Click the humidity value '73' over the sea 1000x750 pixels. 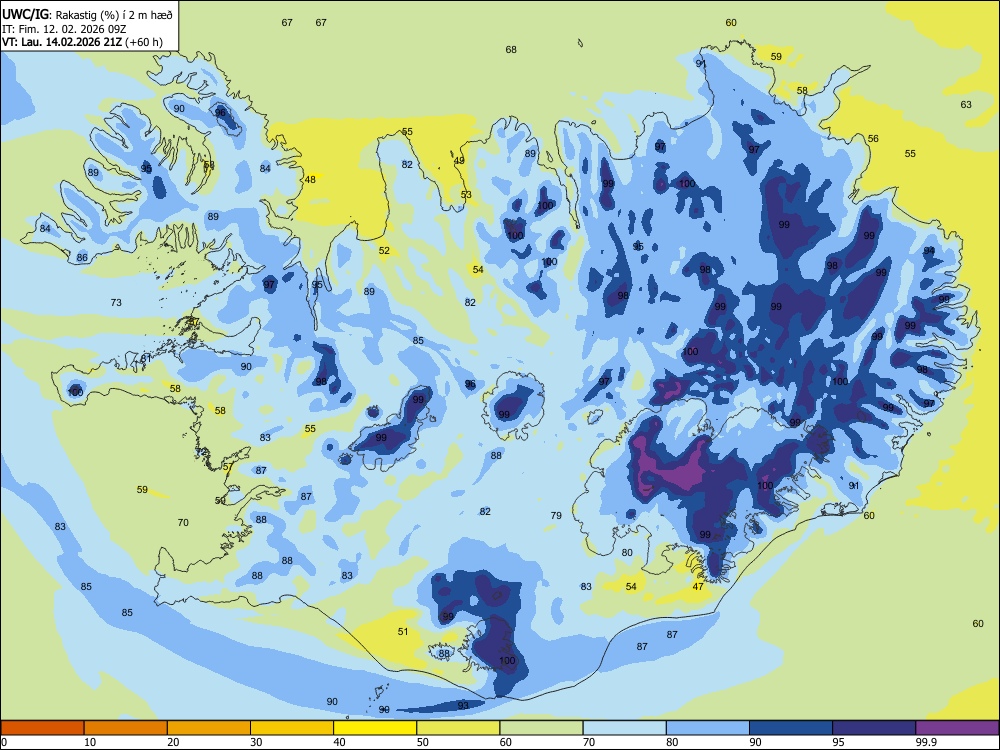point(116,302)
